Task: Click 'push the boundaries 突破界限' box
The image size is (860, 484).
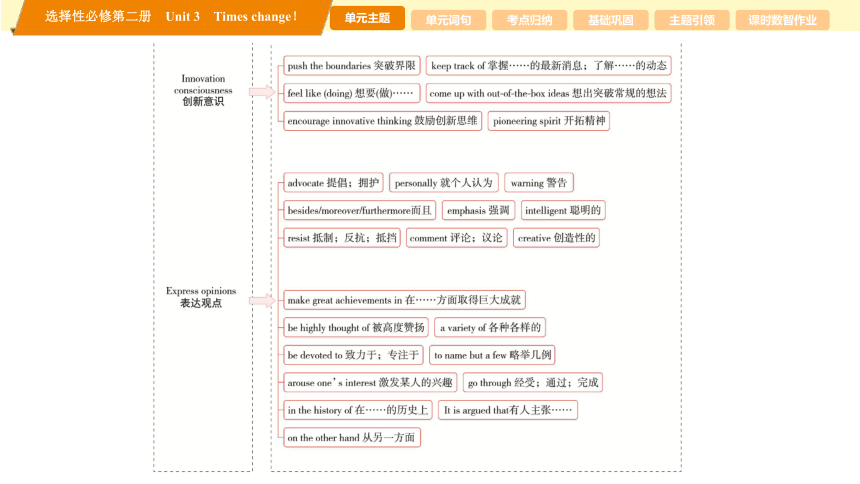Action: (x=352, y=66)
